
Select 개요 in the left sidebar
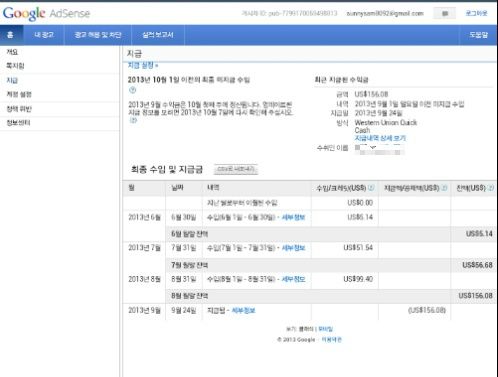(x=12, y=52)
